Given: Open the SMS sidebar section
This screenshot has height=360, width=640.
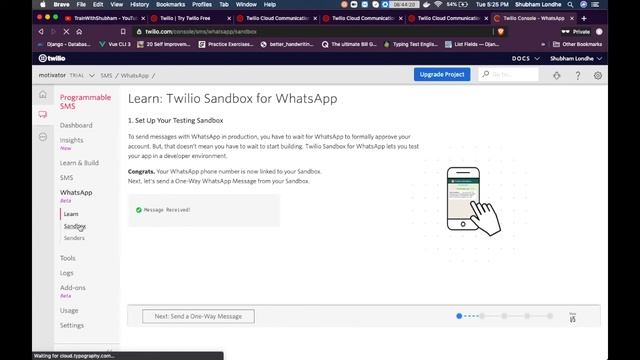Looking at the screenshot, I should pyautogui.click(x=66, y=178).
